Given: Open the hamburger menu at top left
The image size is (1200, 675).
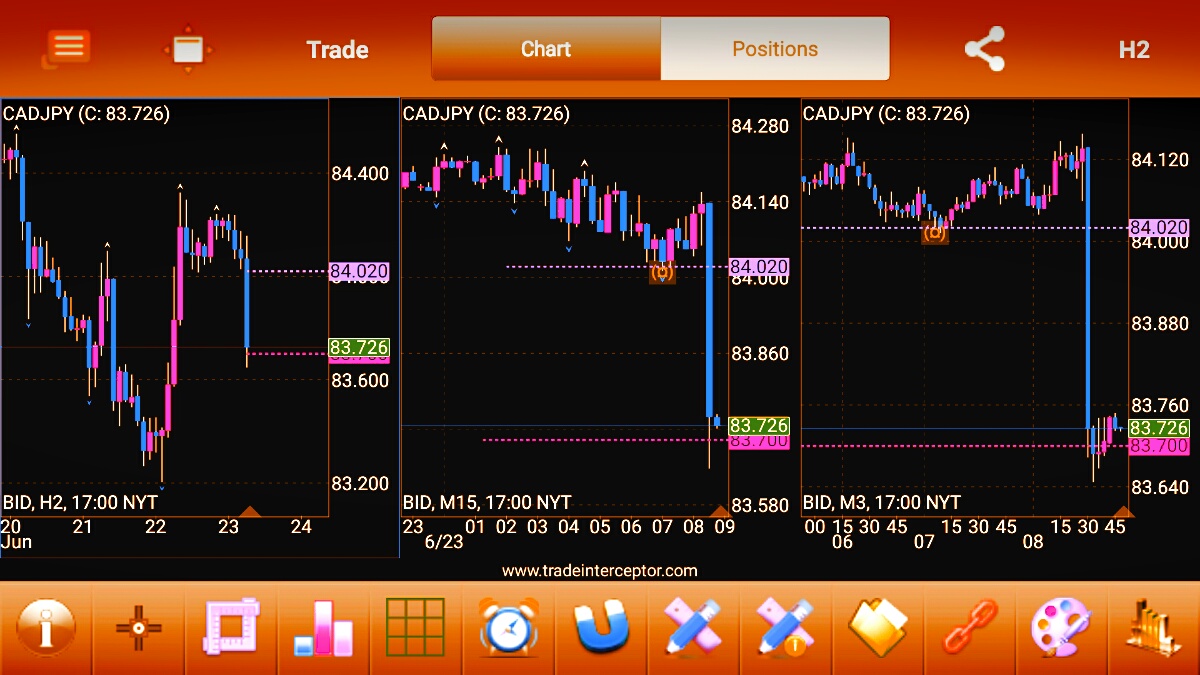Looking at the screenshot, I should coord(67,48).
